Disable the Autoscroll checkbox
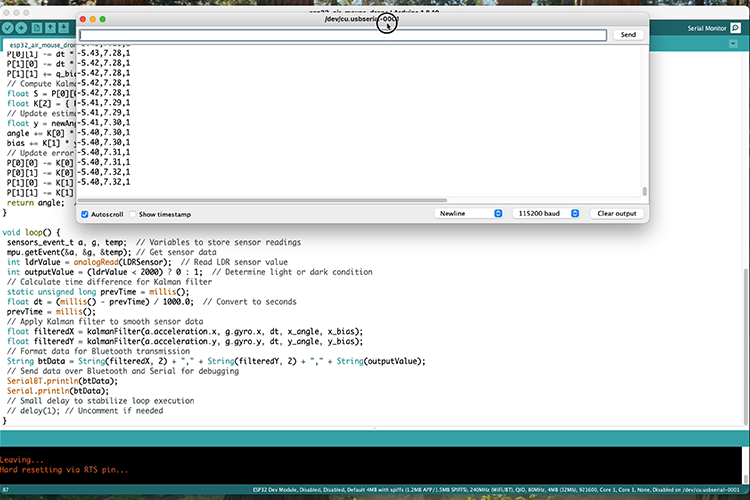Image resolution: width=750 pixels, height=500 pixels. click(84, 214)
